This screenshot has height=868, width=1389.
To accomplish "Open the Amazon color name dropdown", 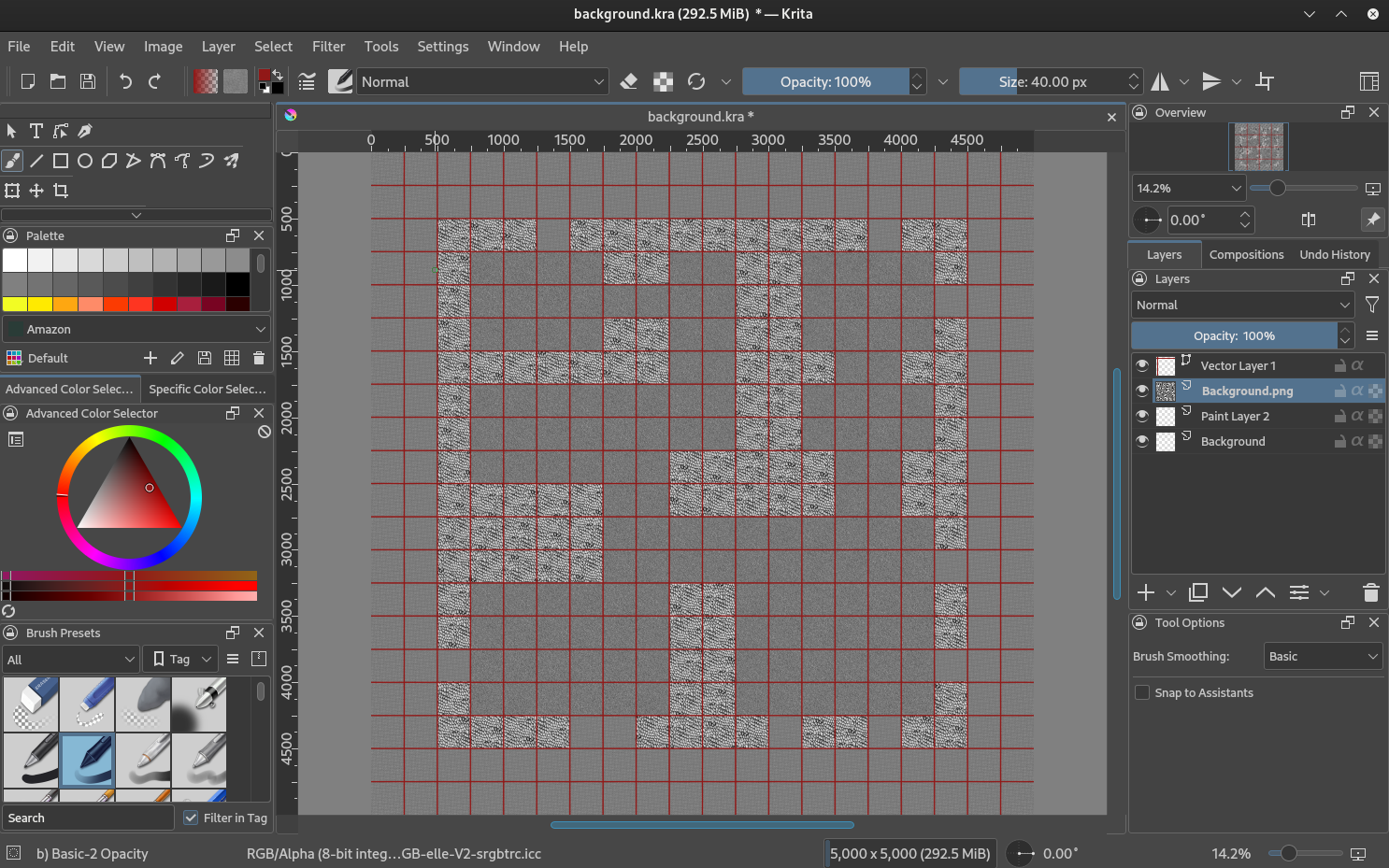I will point(136,329).
